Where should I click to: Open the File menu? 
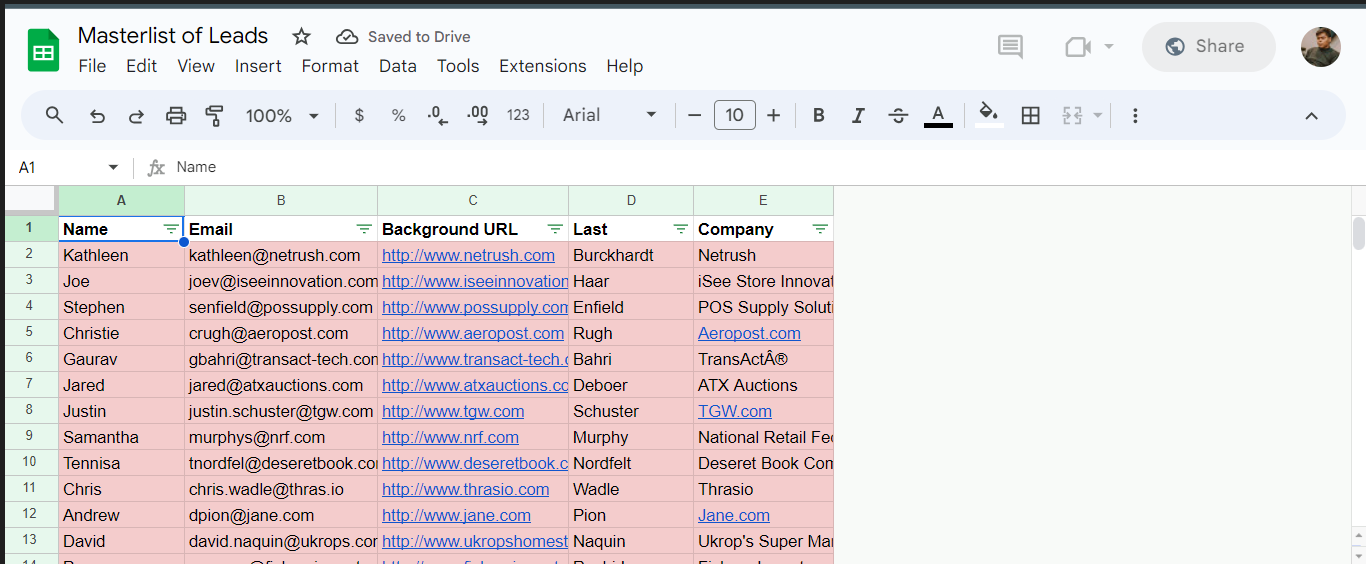pos(92,66)
